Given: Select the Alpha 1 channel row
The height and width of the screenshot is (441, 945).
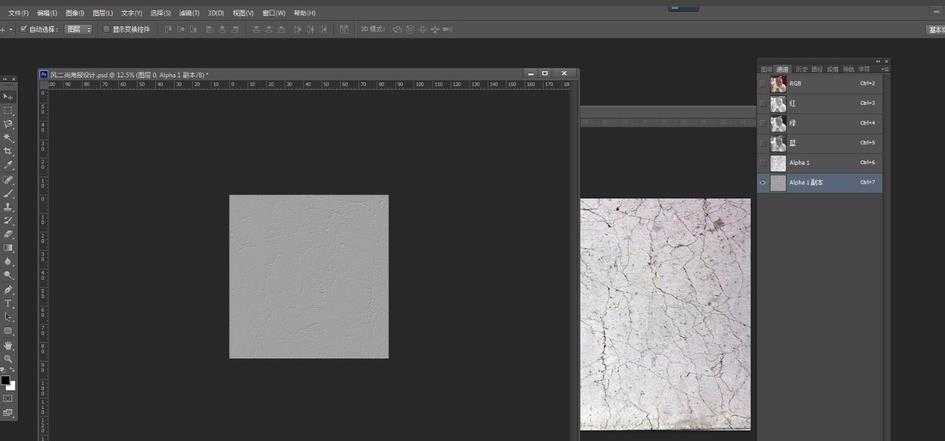Looking at the screenshot, I should tap(820, 163).
